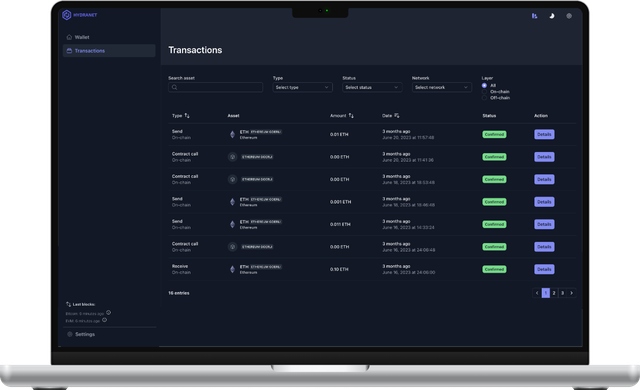Viewport: 640px width, 390px height.
Task: Sort by Date column icon
Action: (397, 115)
